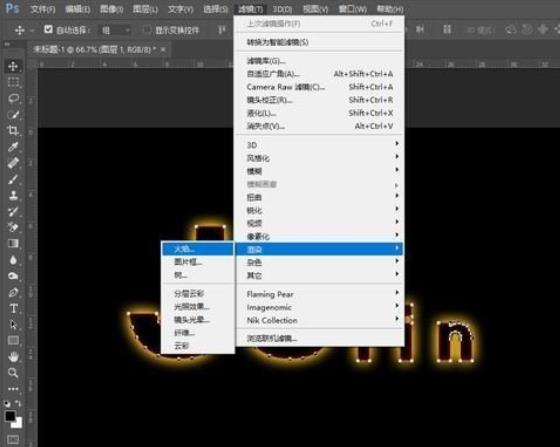This screenshot has width=560, height=447.
Task: Reset to default foreground/background colors
Action: coord(7,404)
